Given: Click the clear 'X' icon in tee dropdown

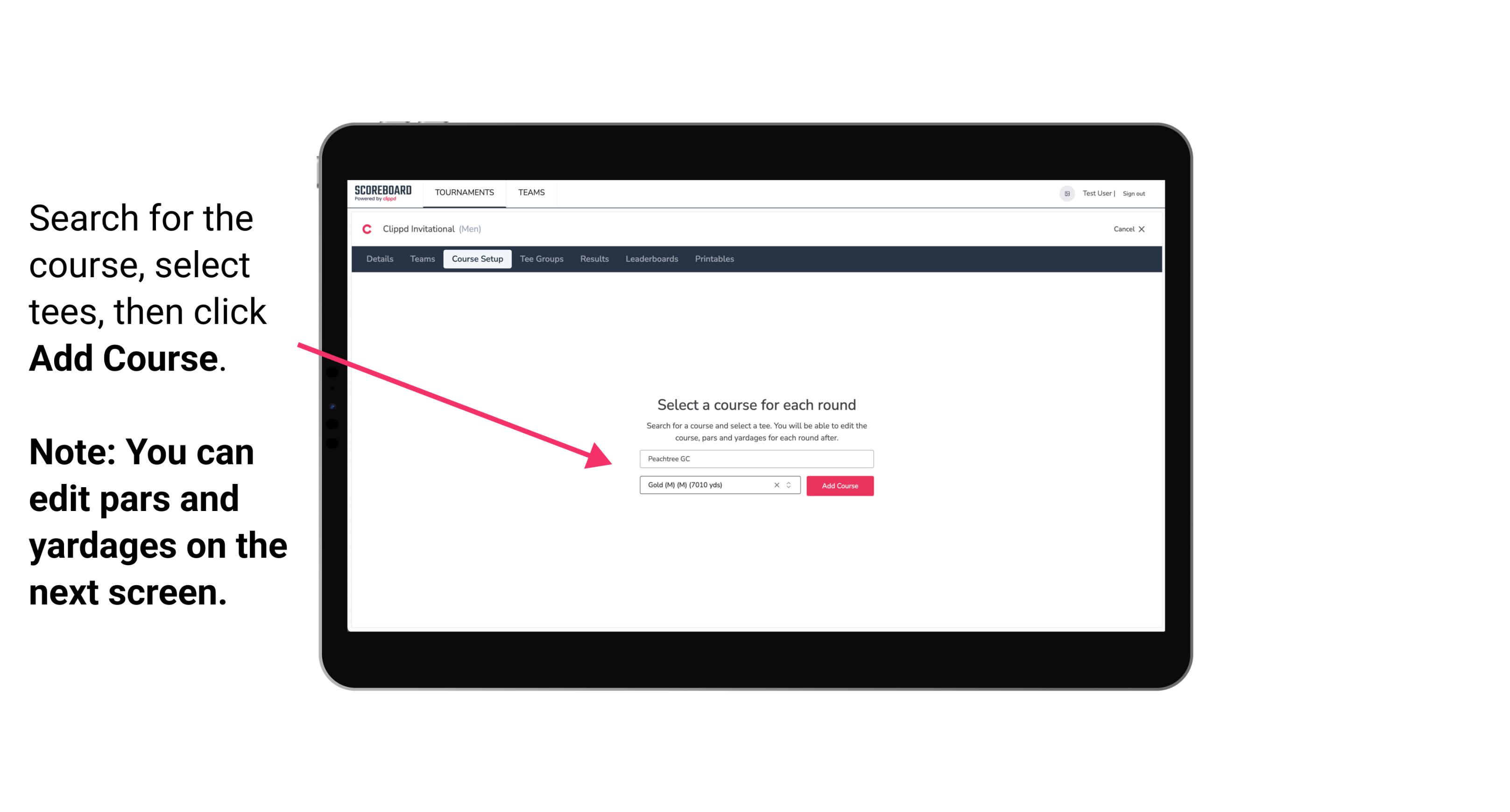Looking at the screenshot, I should 777,486.
